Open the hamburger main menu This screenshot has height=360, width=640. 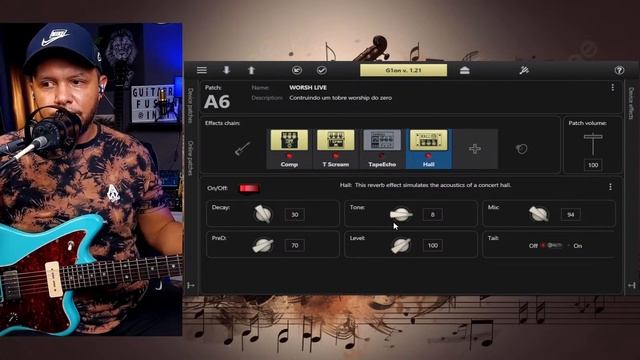click(202, 70)
